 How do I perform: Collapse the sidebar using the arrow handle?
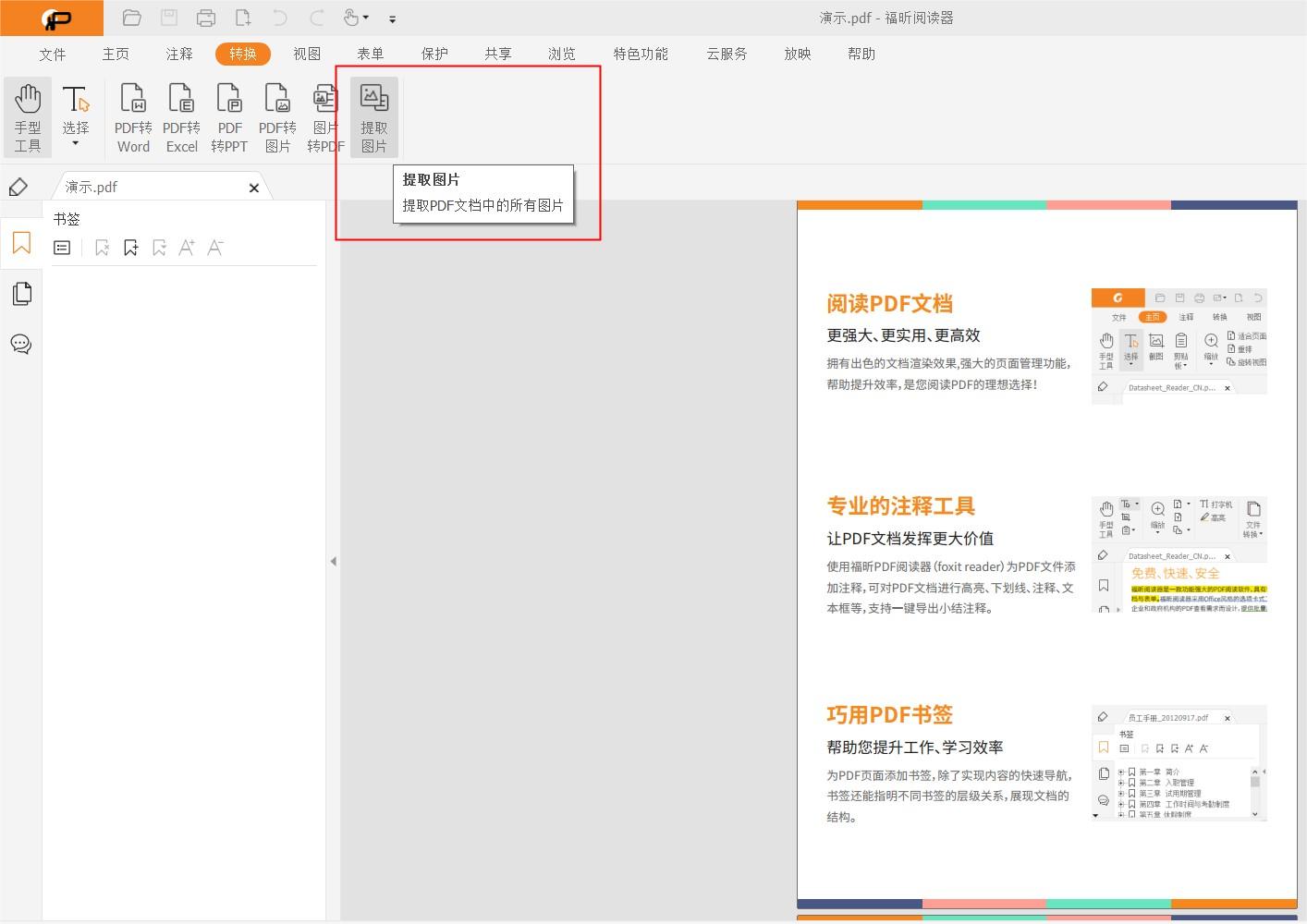333,561
